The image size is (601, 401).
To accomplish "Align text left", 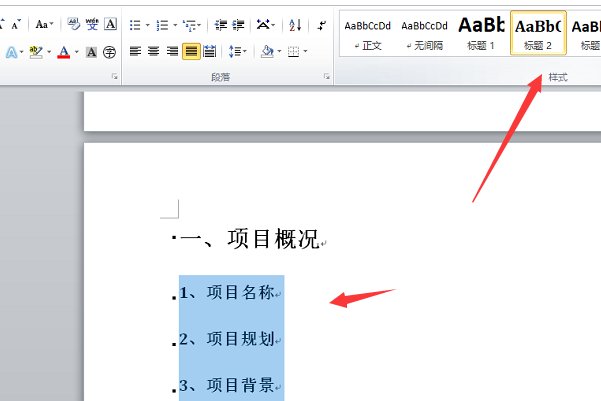I will (x=135, y=51).
